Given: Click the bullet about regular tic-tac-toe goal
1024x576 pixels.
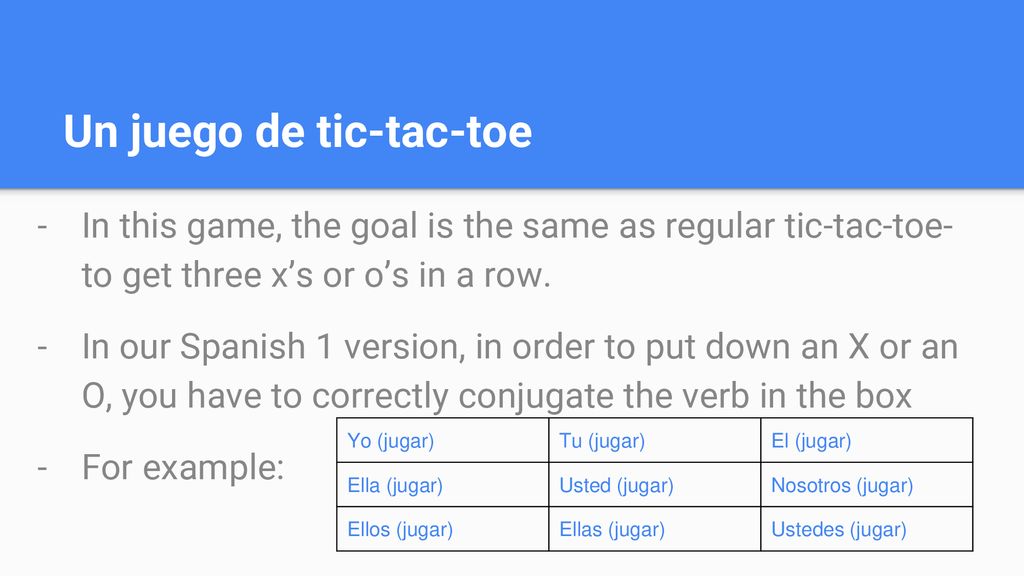Looking at the screenshot, I should click(x=517, y=250).
